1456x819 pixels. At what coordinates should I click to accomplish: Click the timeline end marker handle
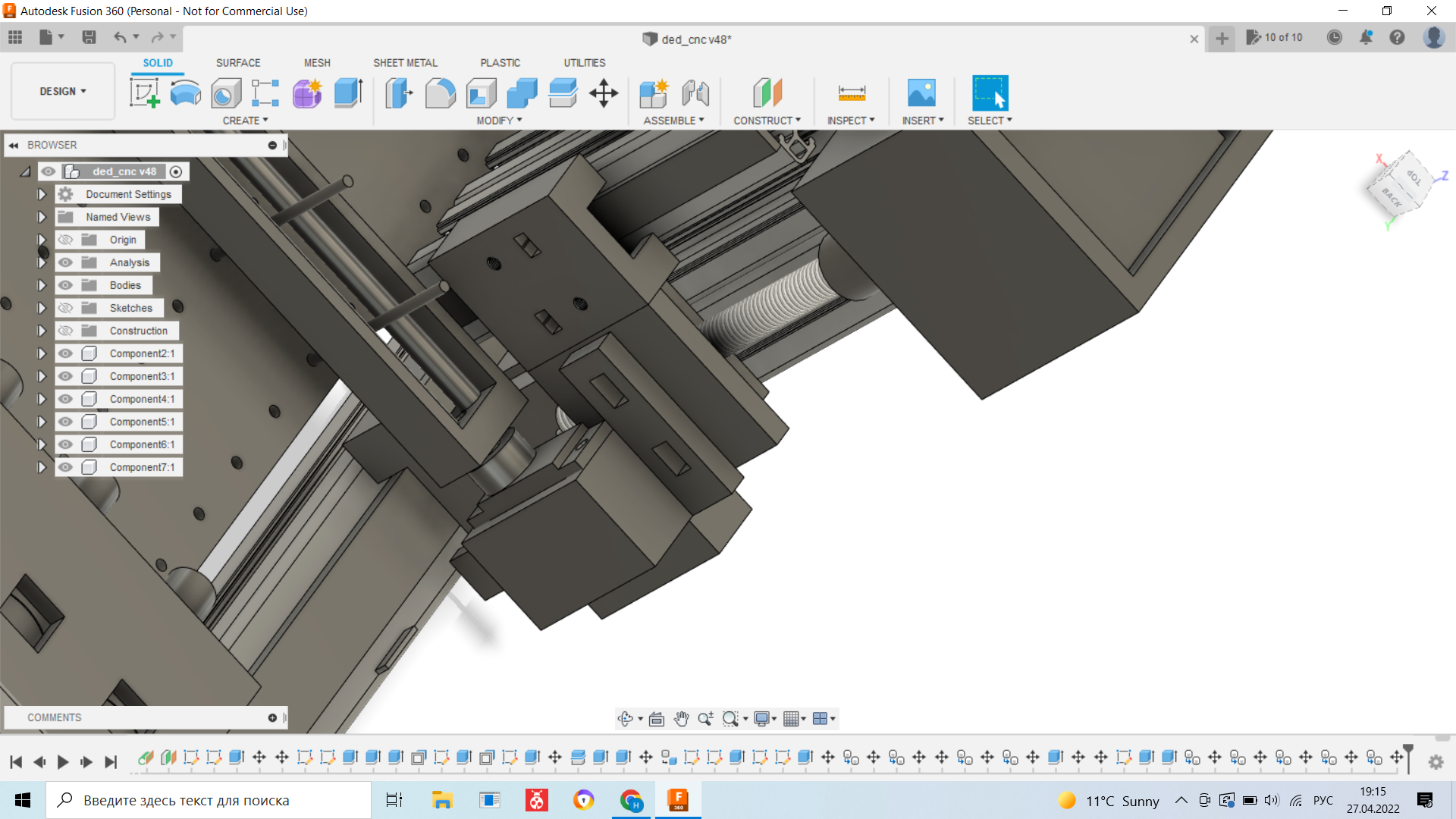tap(1408, 751)
